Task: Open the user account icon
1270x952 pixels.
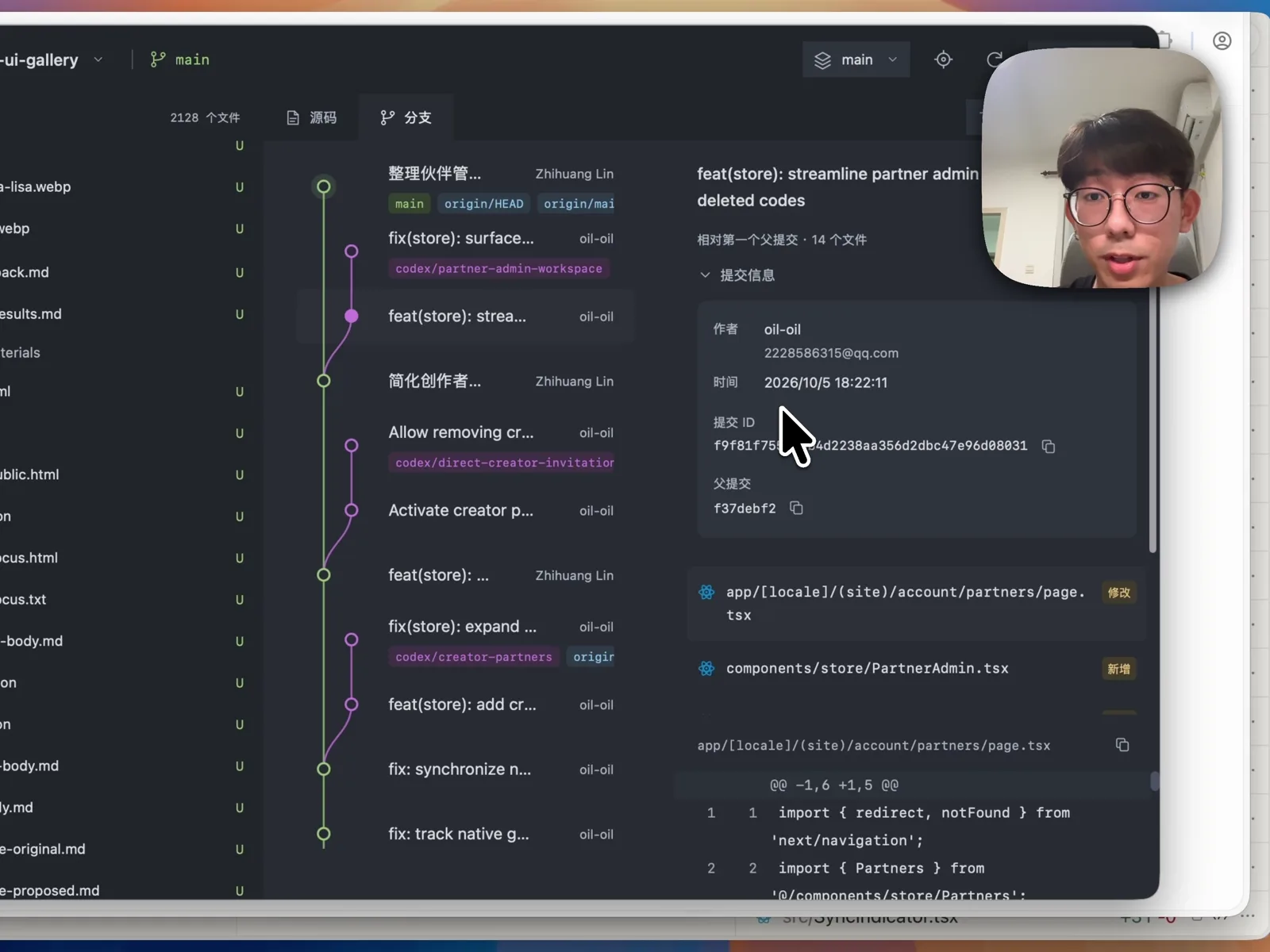Action: (x=1222, y=41)
